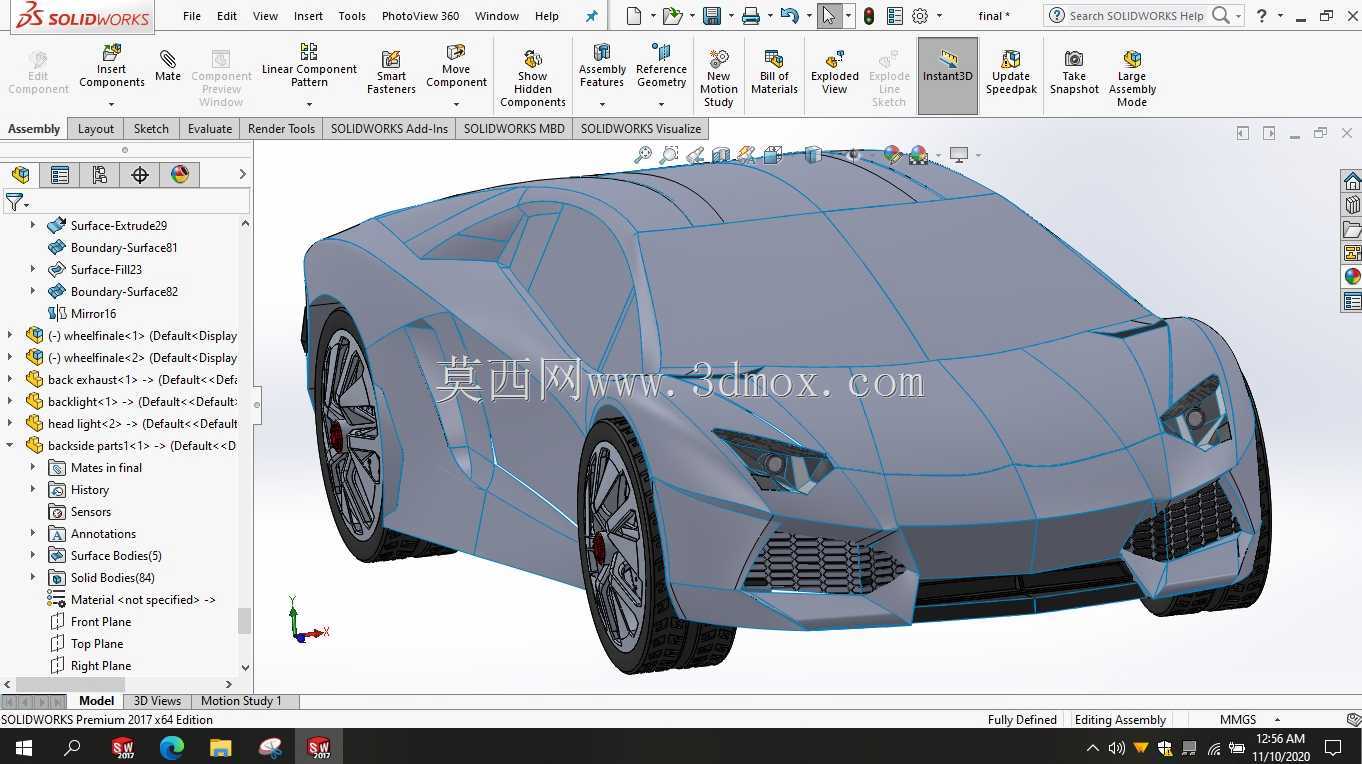Click the Undo arrow icon
1362x764 pixels.
pos(789,16)
